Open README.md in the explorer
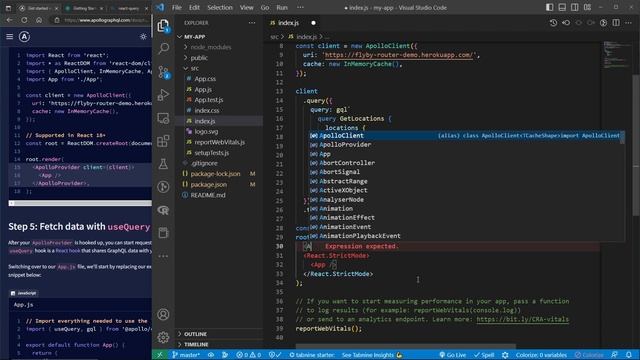 point(219,195)
